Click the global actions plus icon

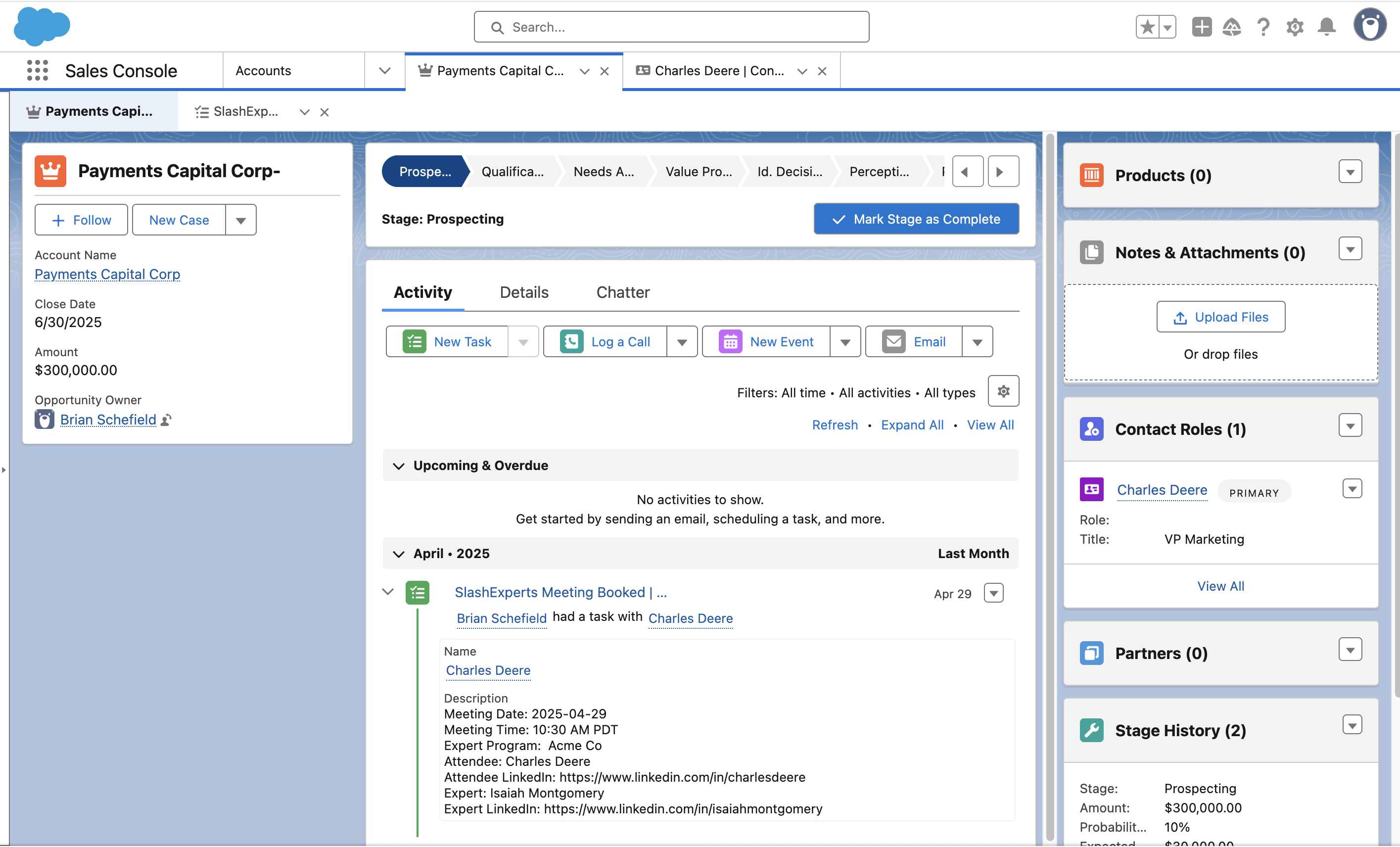point(1201,27)
